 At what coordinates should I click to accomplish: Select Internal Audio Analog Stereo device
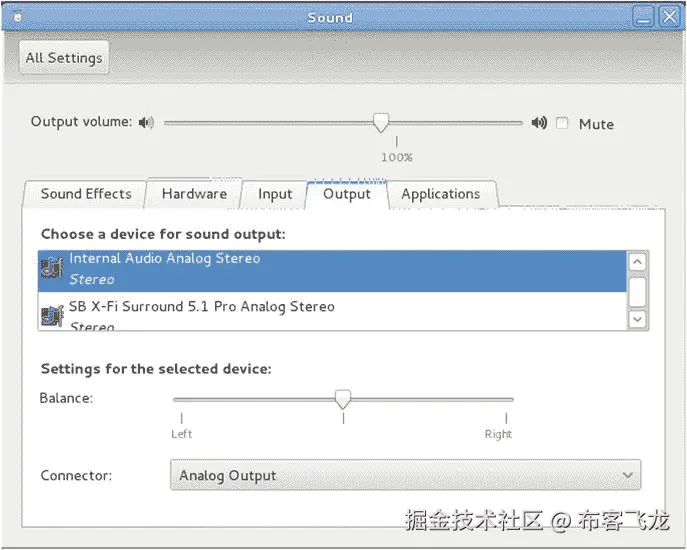point(332,271)
